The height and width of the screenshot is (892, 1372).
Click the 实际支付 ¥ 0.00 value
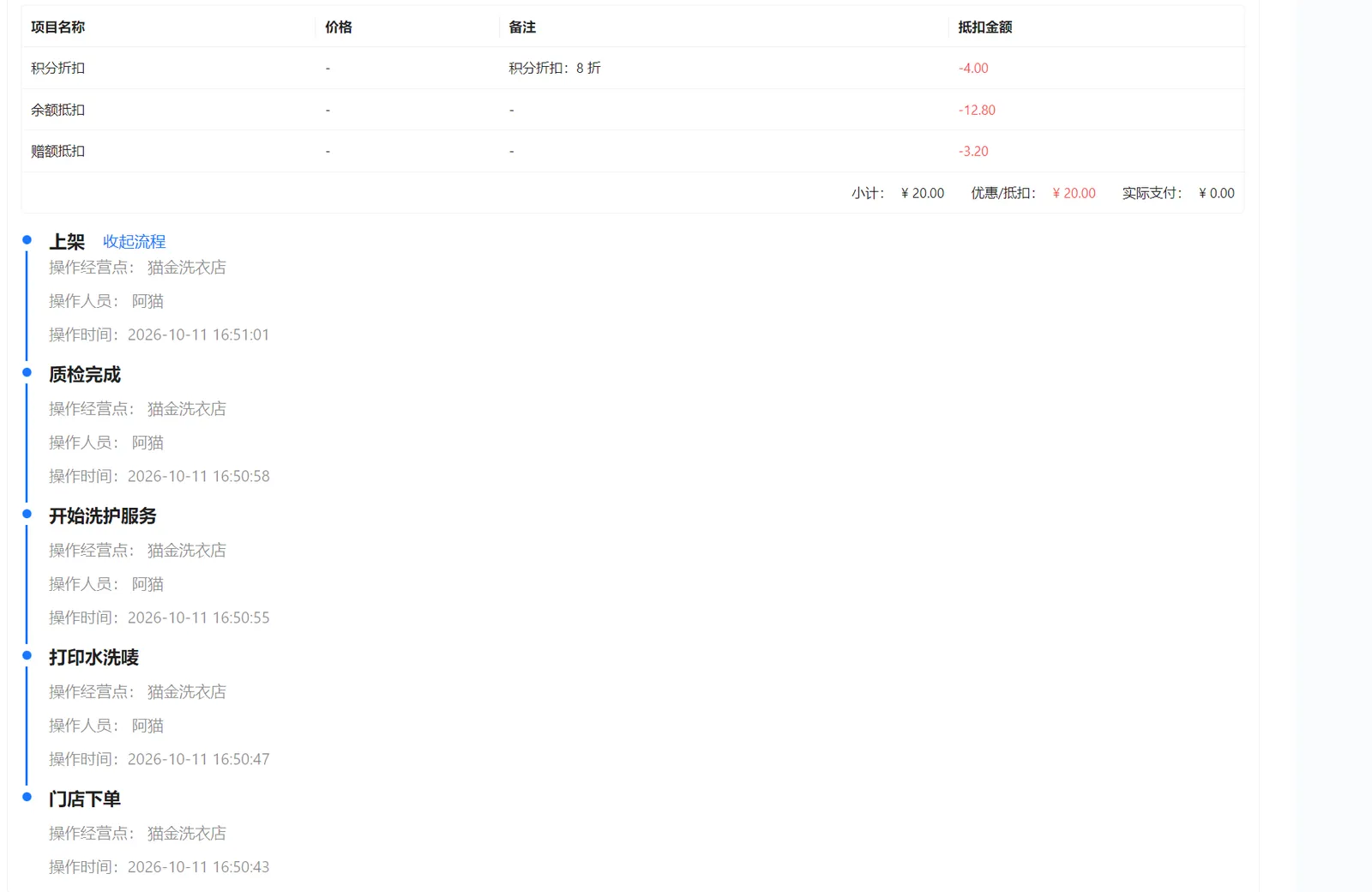(1217, 193)
